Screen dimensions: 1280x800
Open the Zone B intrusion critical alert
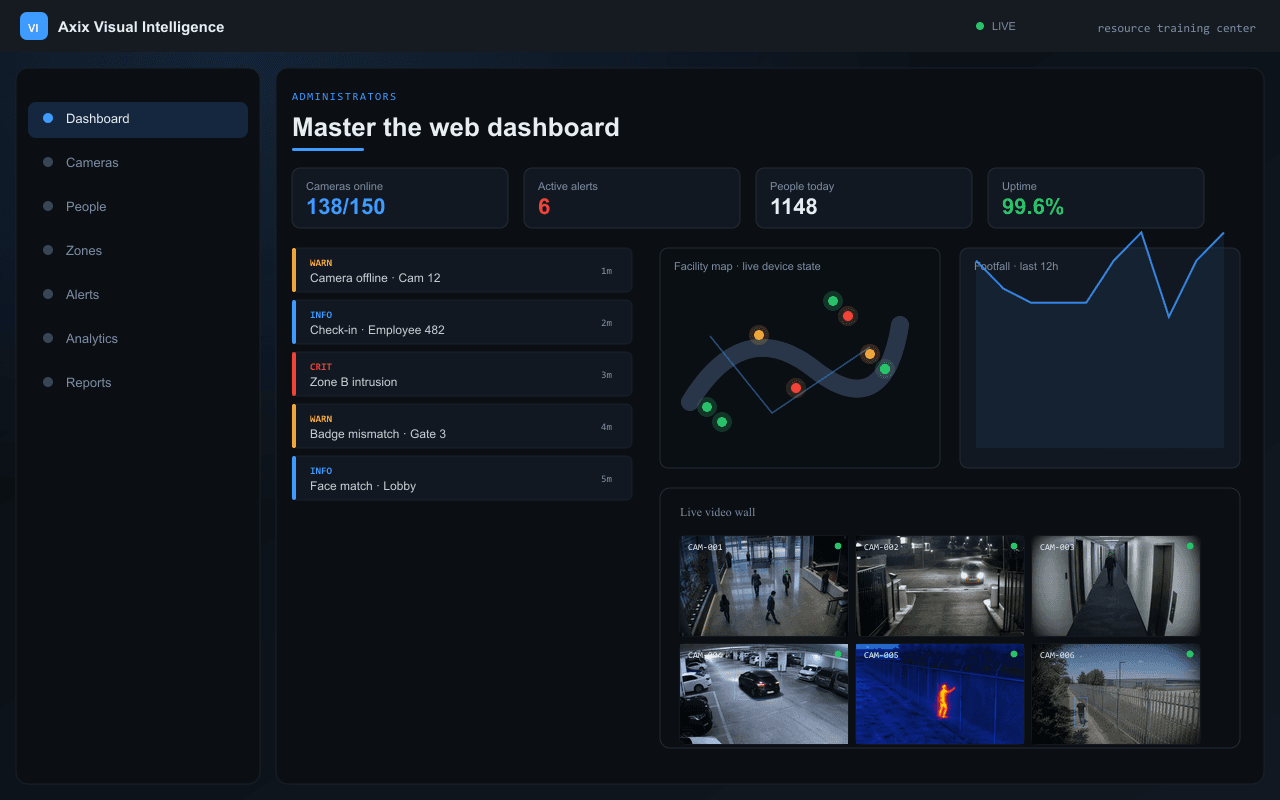[x=462, y=374]
